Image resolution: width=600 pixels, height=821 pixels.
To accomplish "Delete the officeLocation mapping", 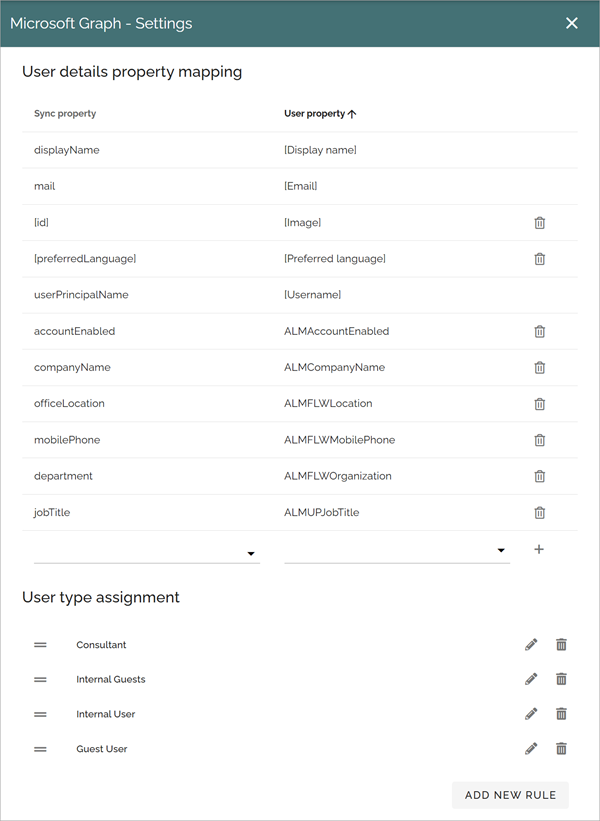I will coord(539,404).
